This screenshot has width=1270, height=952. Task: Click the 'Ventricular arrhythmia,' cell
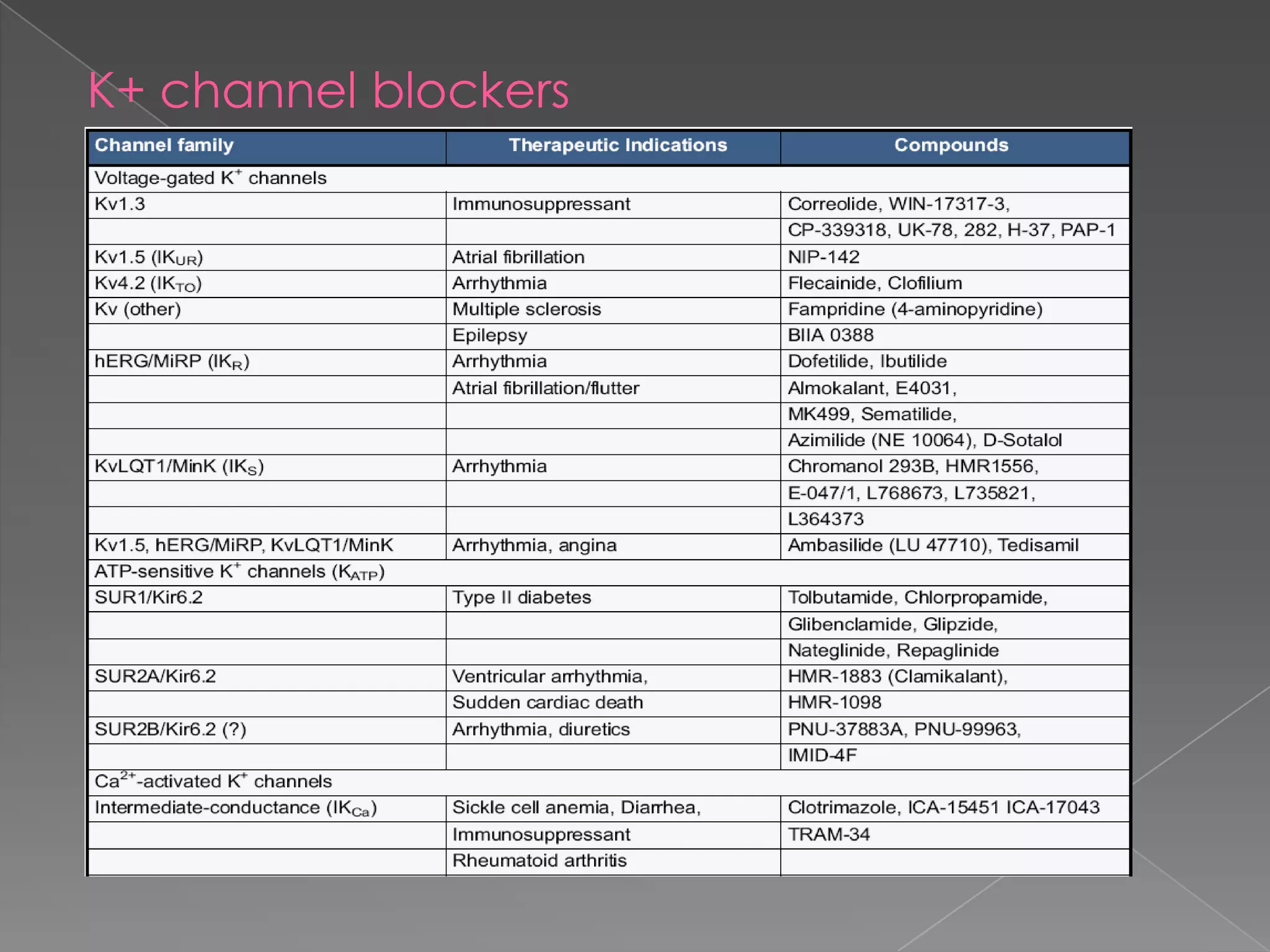(x=613, y=677)
